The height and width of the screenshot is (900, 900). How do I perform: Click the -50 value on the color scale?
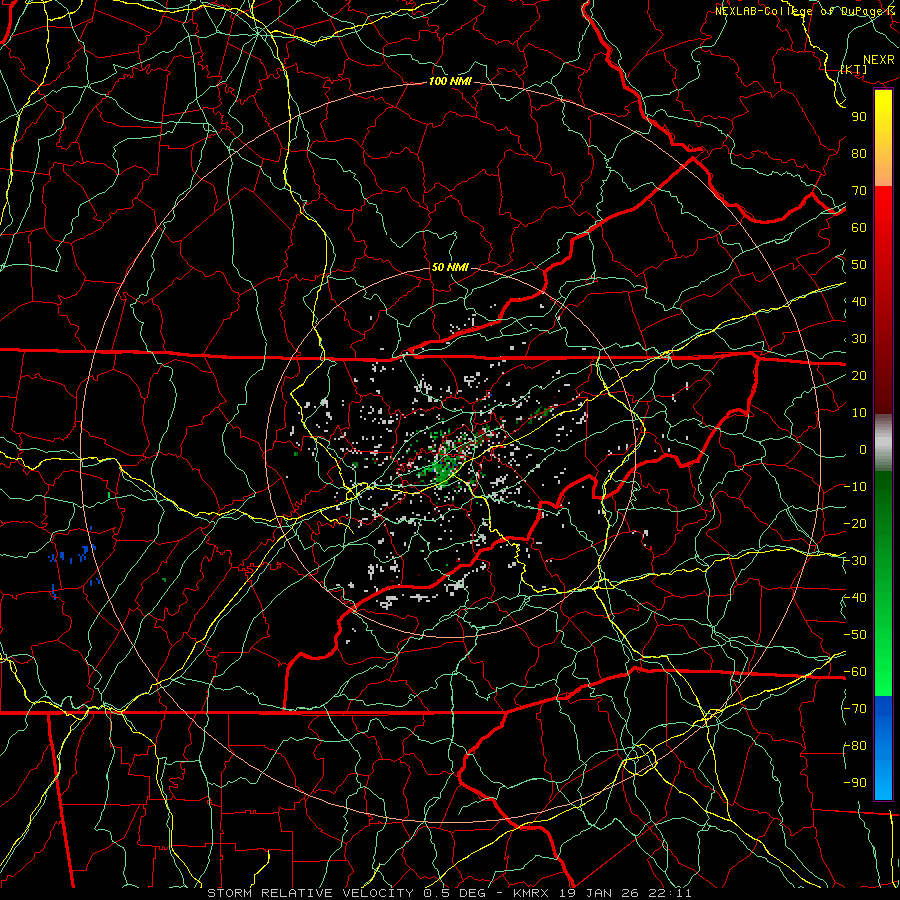(855, 635)
